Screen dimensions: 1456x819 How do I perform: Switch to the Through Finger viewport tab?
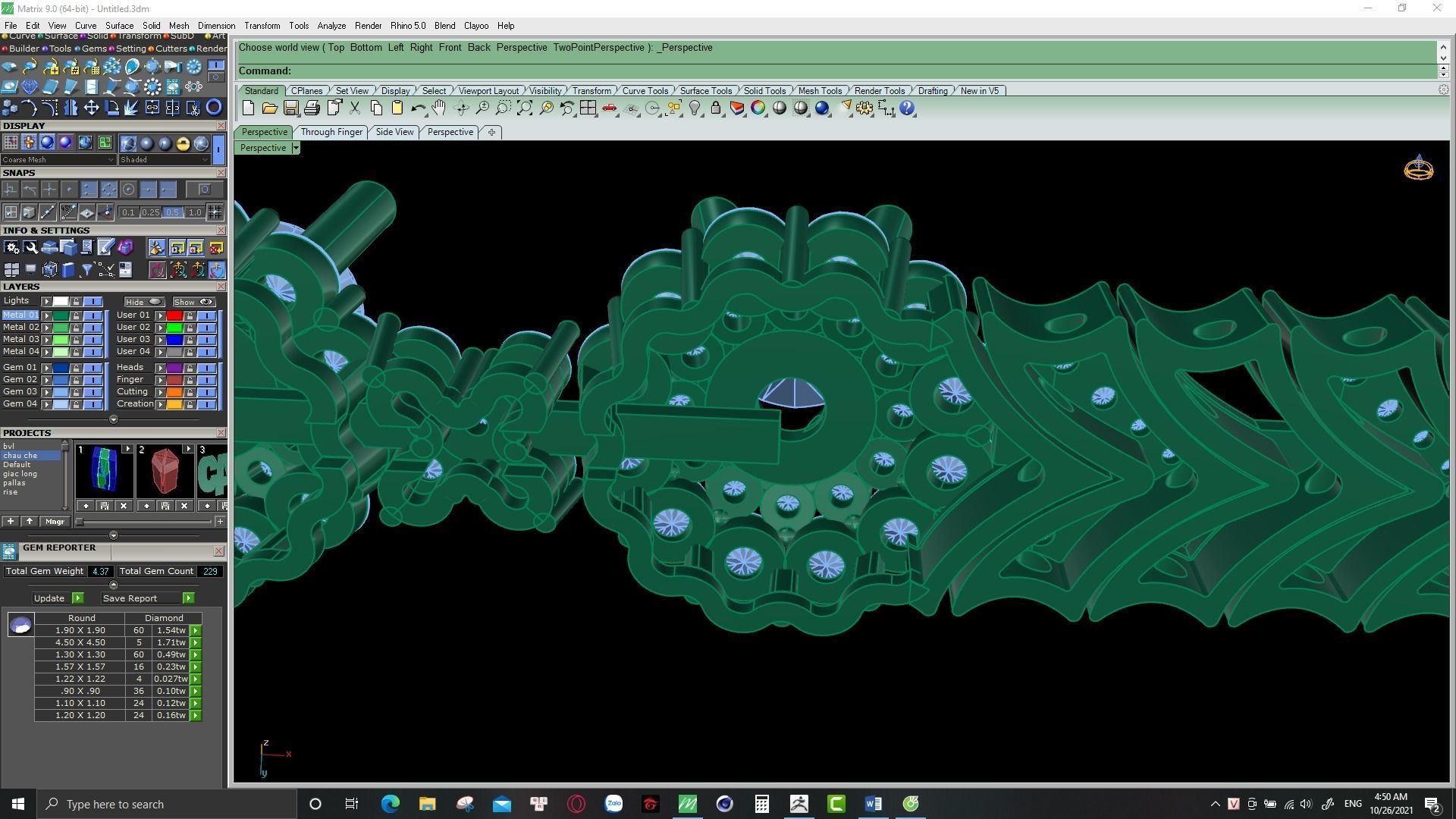[x=331, y=132]
